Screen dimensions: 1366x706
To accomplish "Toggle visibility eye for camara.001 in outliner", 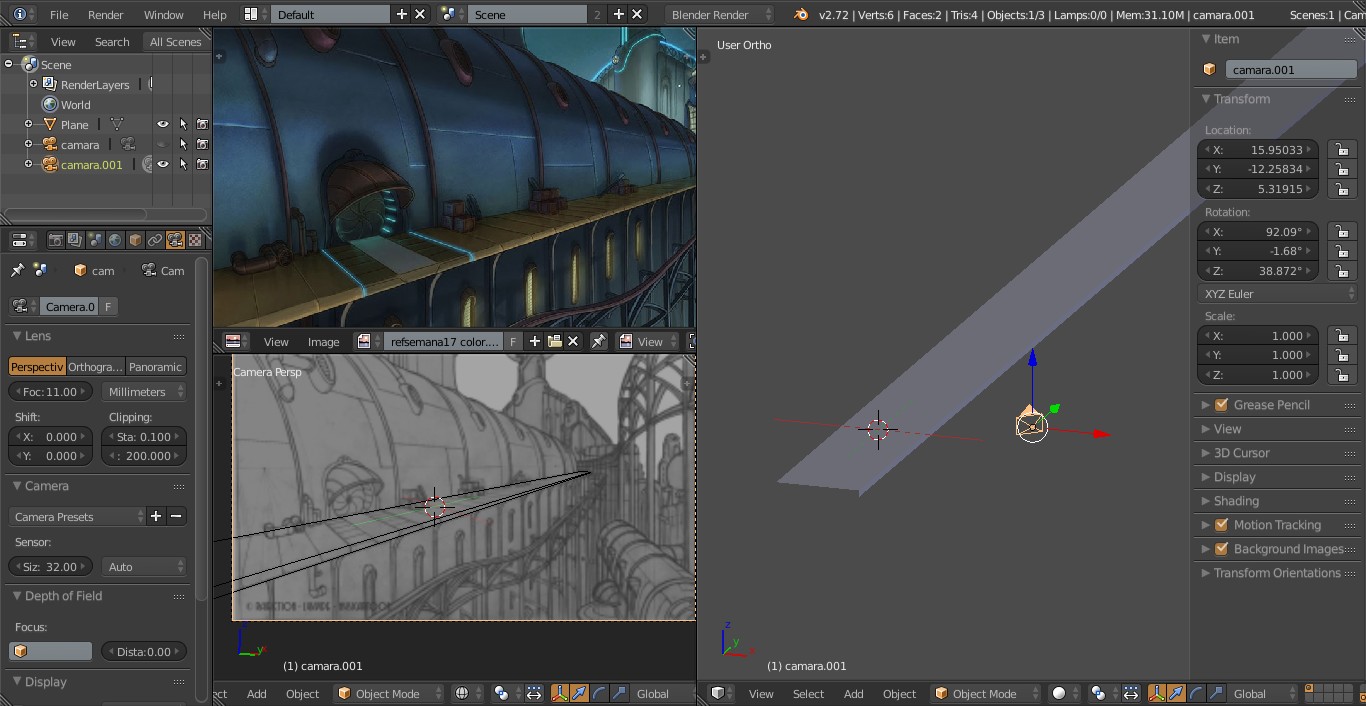I will click(x=163, y=164).
